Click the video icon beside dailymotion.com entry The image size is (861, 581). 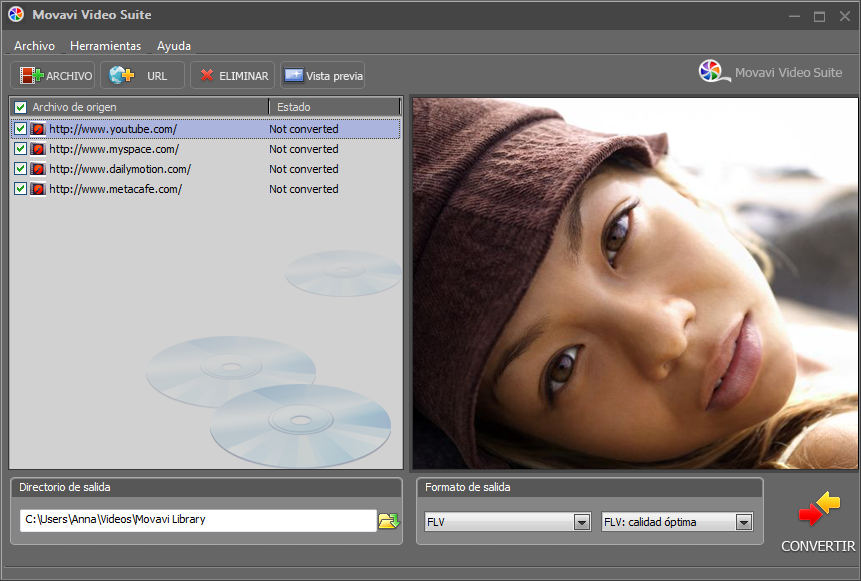click(x=38, y=169)
